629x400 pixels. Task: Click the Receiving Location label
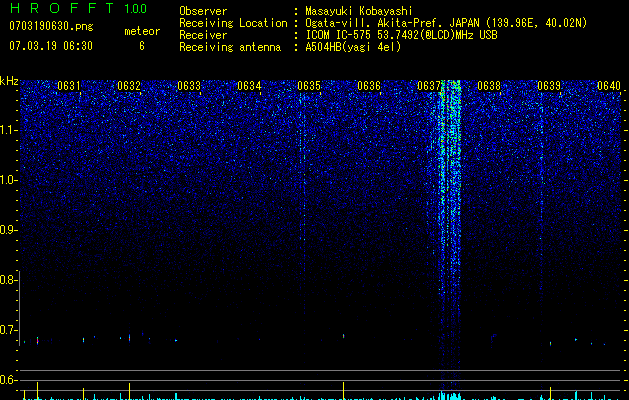[233, 23]
